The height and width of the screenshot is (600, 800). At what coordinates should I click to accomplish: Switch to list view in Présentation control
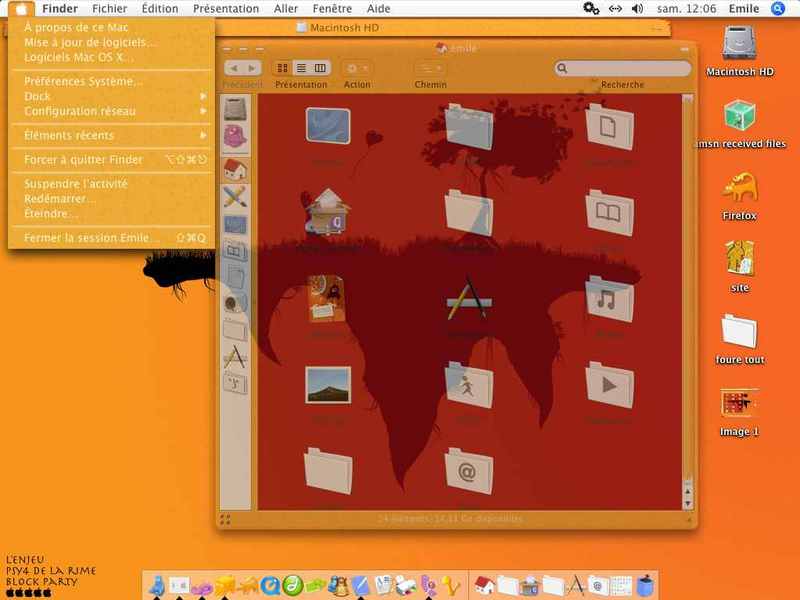pos(302,68)
